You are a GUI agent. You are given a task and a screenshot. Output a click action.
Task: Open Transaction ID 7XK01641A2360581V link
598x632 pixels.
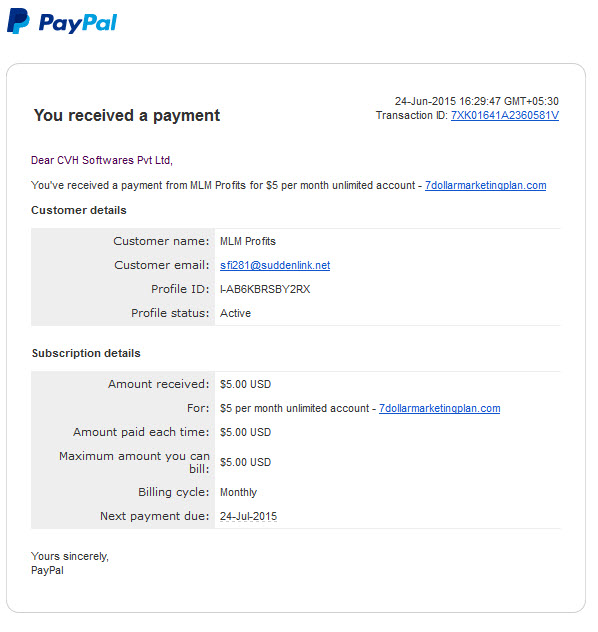pyautogui.click(x=505, y=116)
